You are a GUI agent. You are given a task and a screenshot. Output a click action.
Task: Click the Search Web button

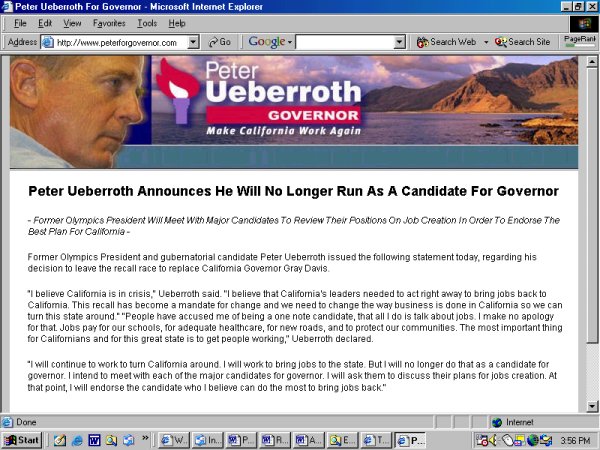[447, 42]
